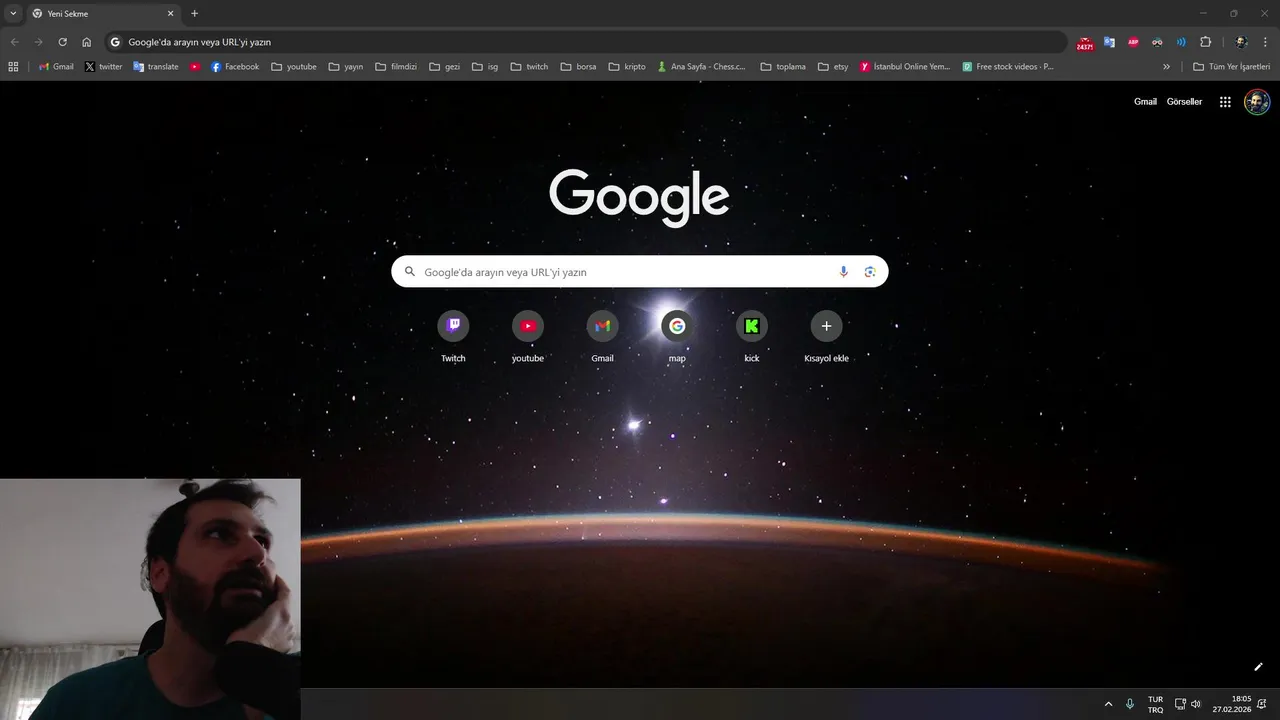The width and height of the screenshot is (1280, 720).
Task: Open the tab search dropdown arrow
Action: (x=13, y=13)
